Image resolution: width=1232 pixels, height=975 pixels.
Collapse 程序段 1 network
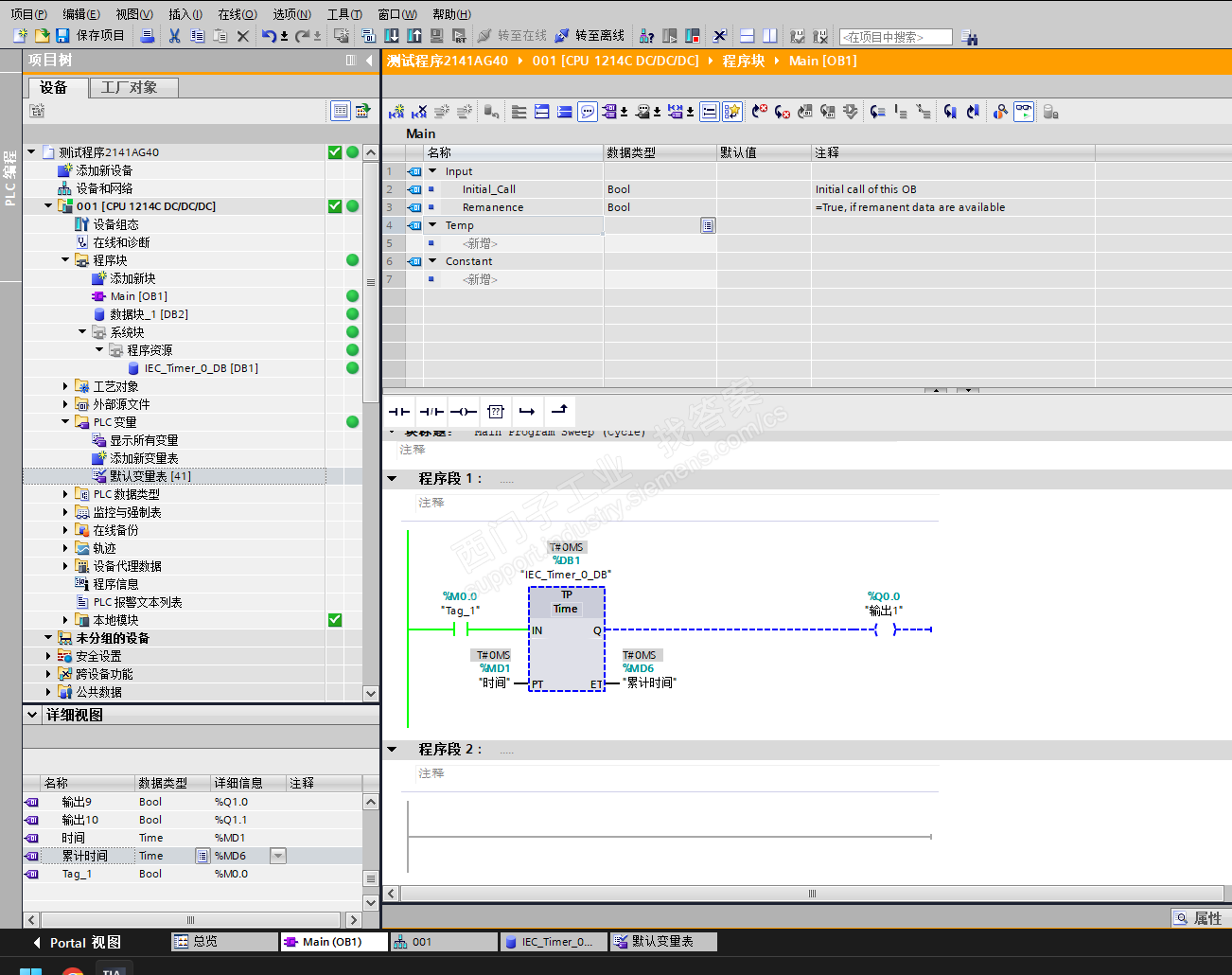[393, 479]
